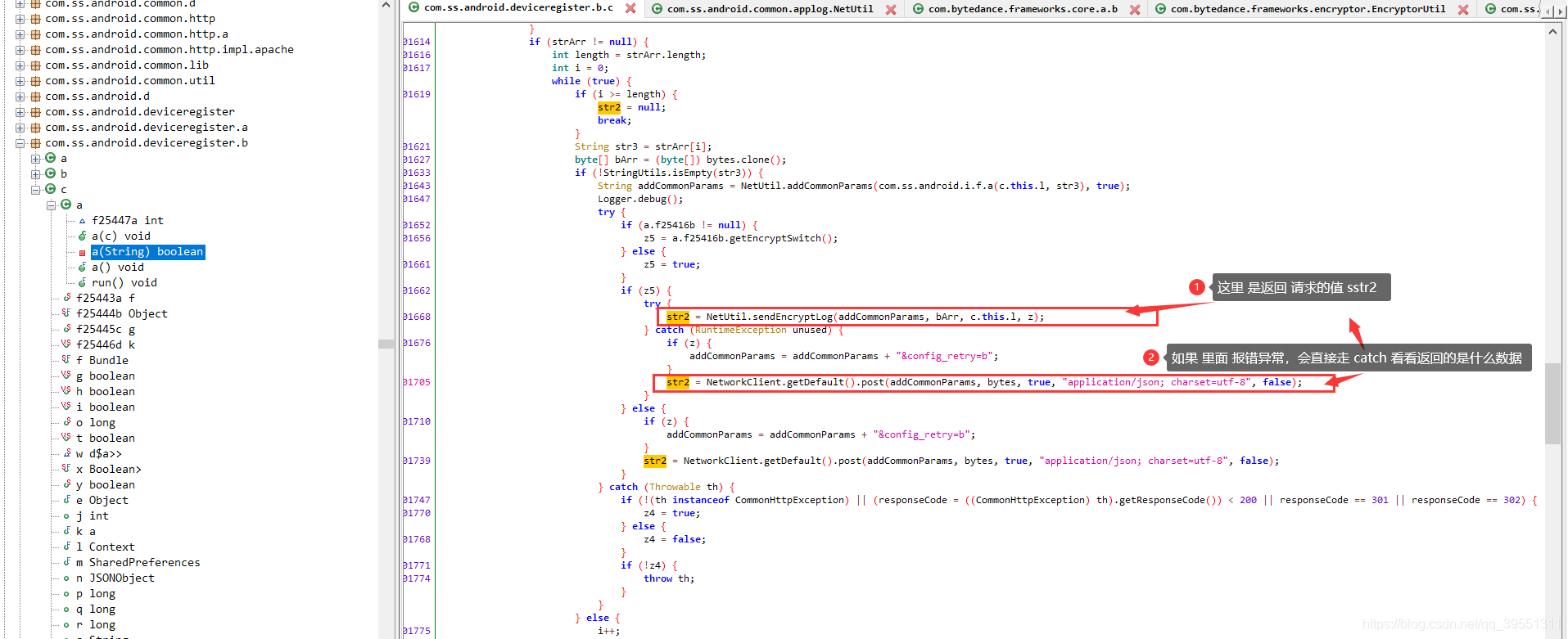This screenshot has width=1568, height=639.
Task: Click highlighted str2 on the null assignment line
Action: pos(608,108)
